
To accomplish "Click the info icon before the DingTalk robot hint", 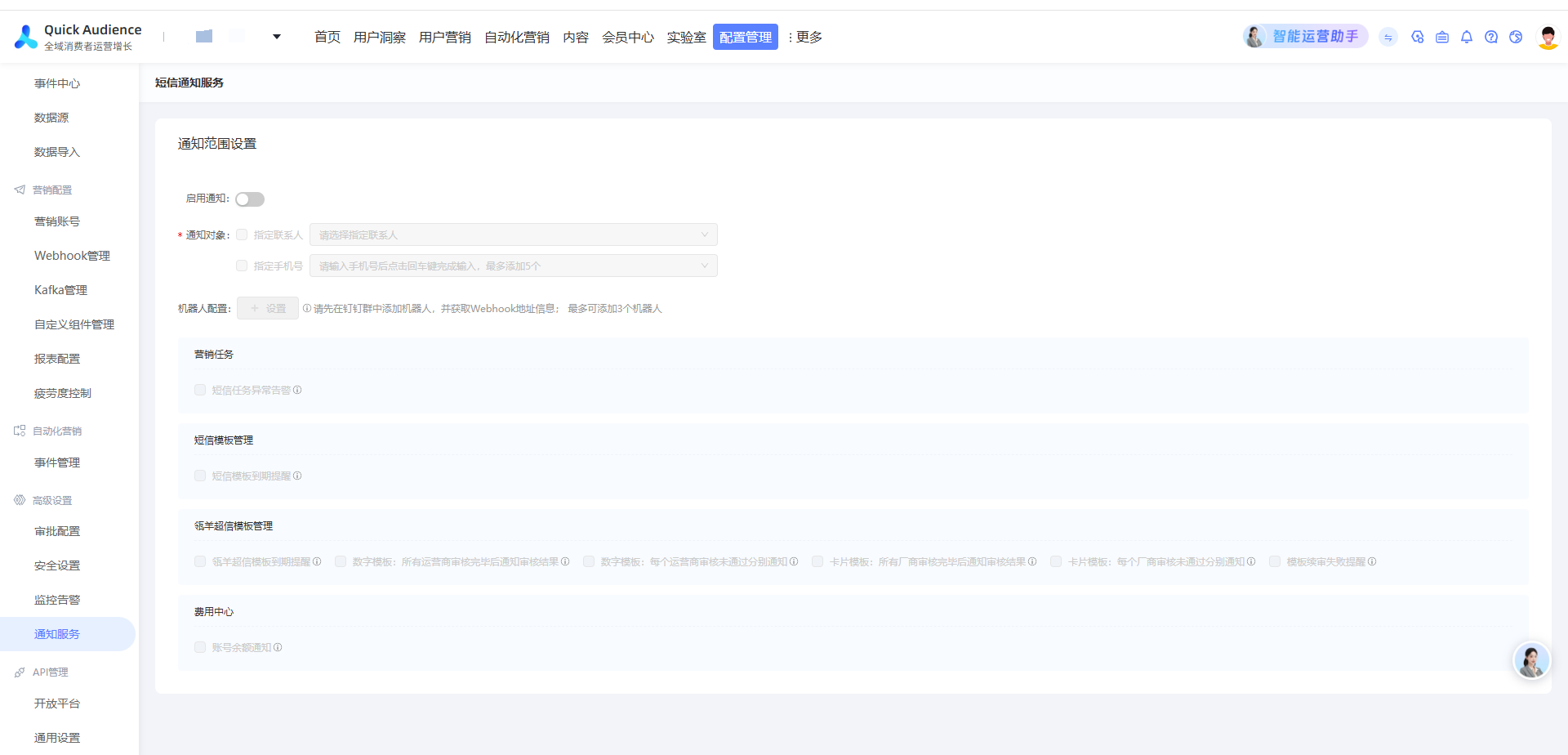I will (307, 309).
